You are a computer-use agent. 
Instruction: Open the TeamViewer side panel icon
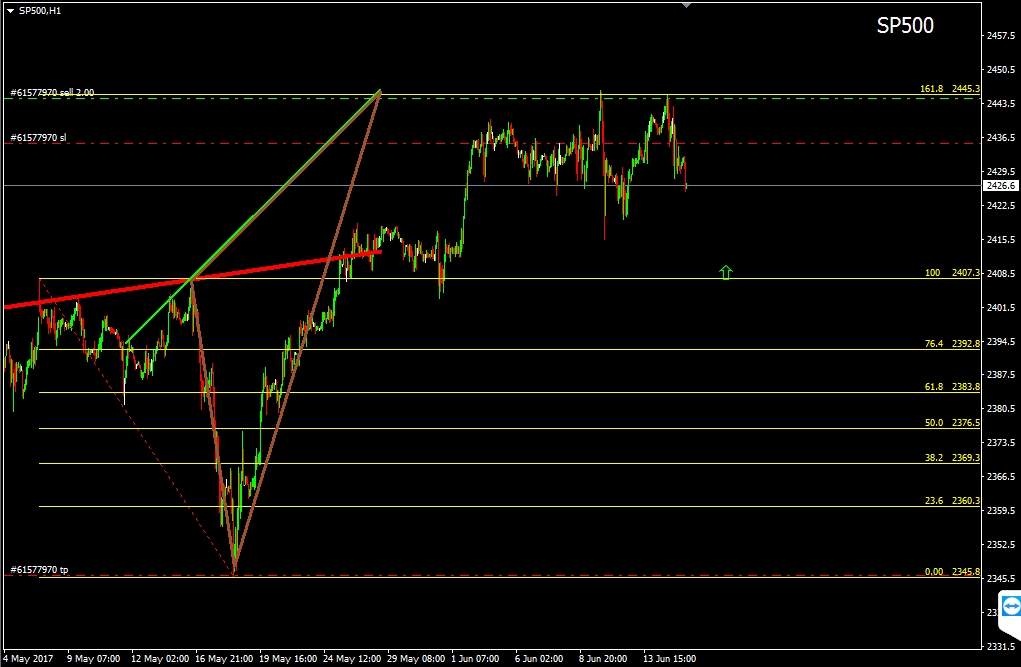(x=1011, y=607)
